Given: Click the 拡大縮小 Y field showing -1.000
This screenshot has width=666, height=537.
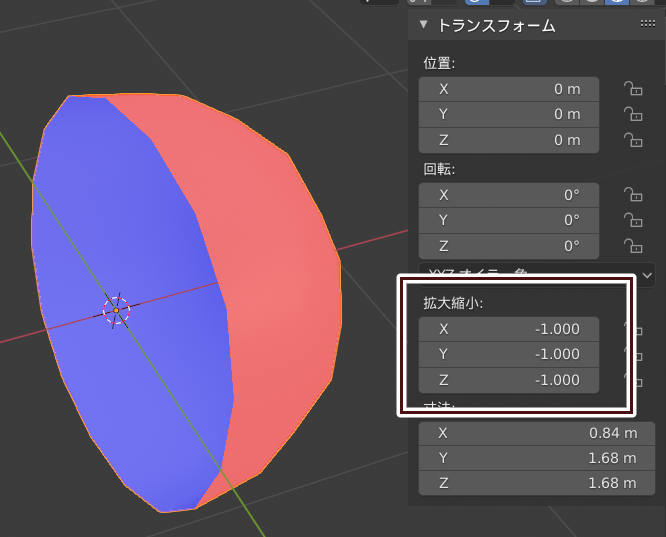Looking at the screenshot, I should click(x=508, y=354).
